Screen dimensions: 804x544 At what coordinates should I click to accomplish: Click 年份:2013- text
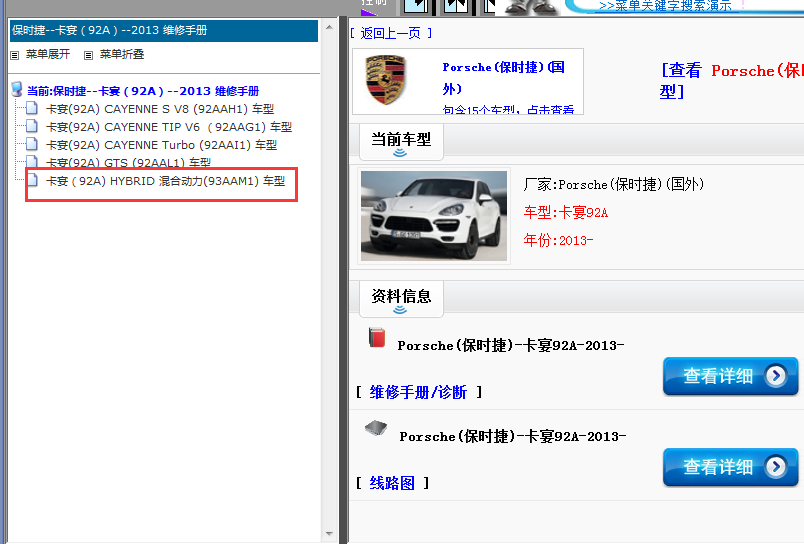[x=558, y=240]
